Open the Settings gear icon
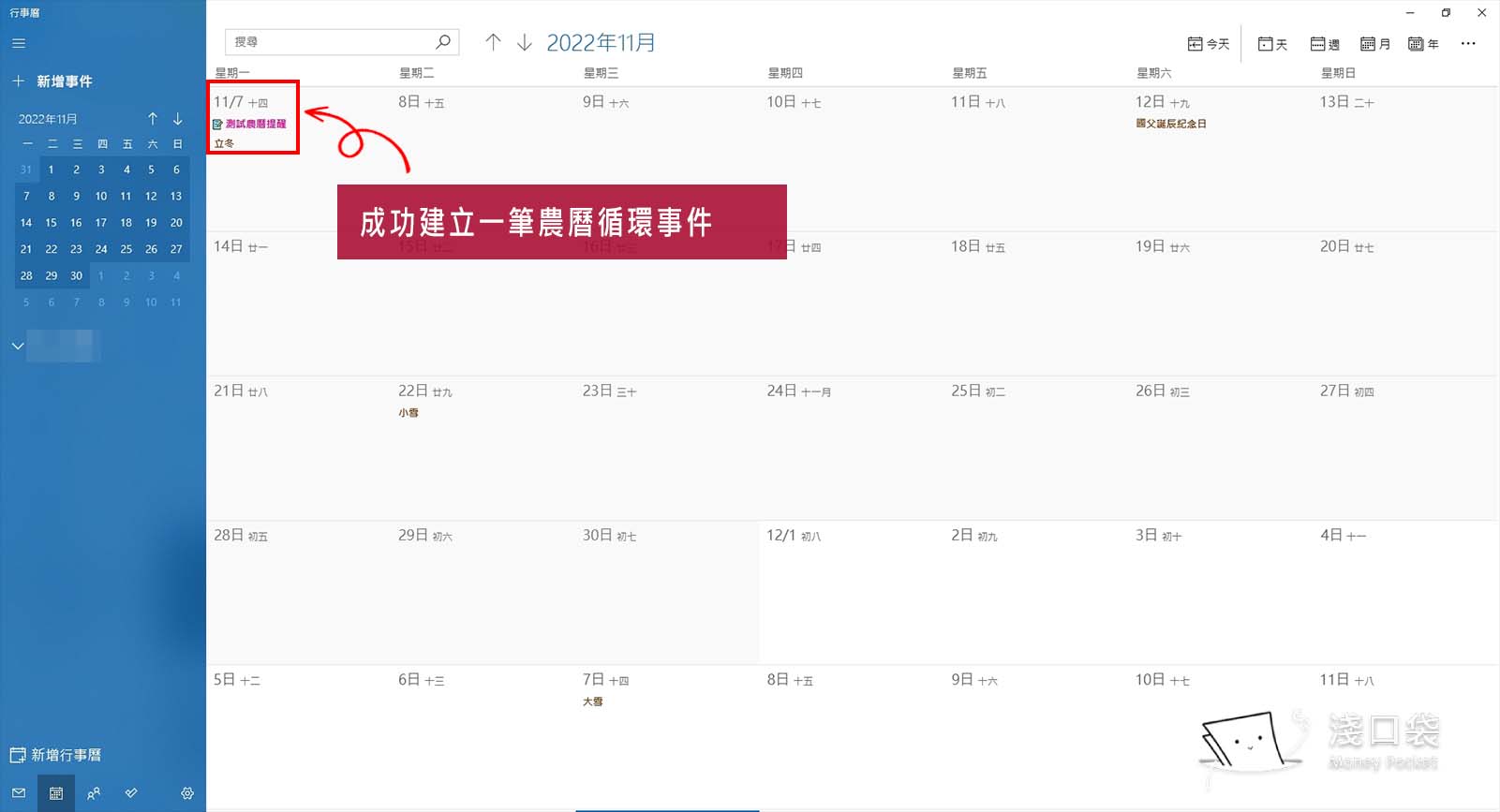Viewport: 1500px width, 812px height. 187,793
